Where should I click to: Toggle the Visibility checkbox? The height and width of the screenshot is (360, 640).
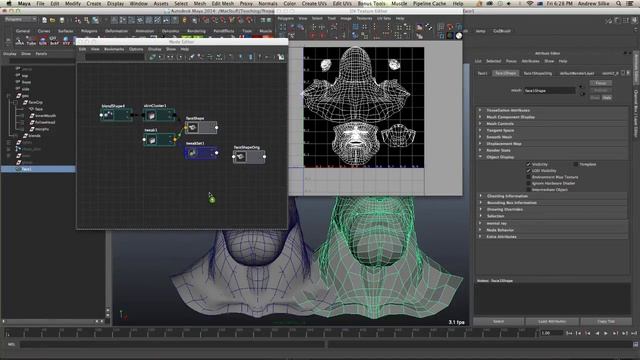tap(529, 164)
